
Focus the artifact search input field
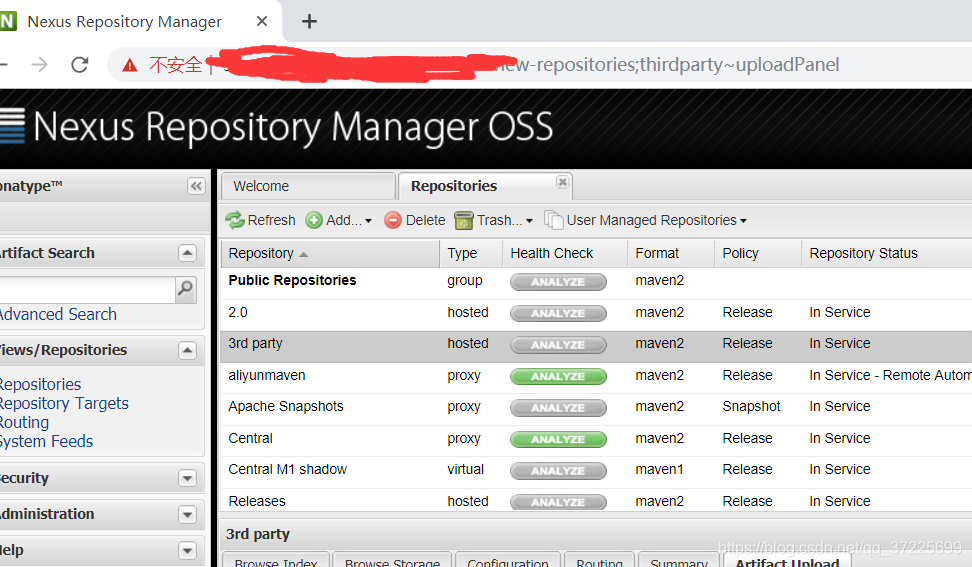tap(87, 290)
